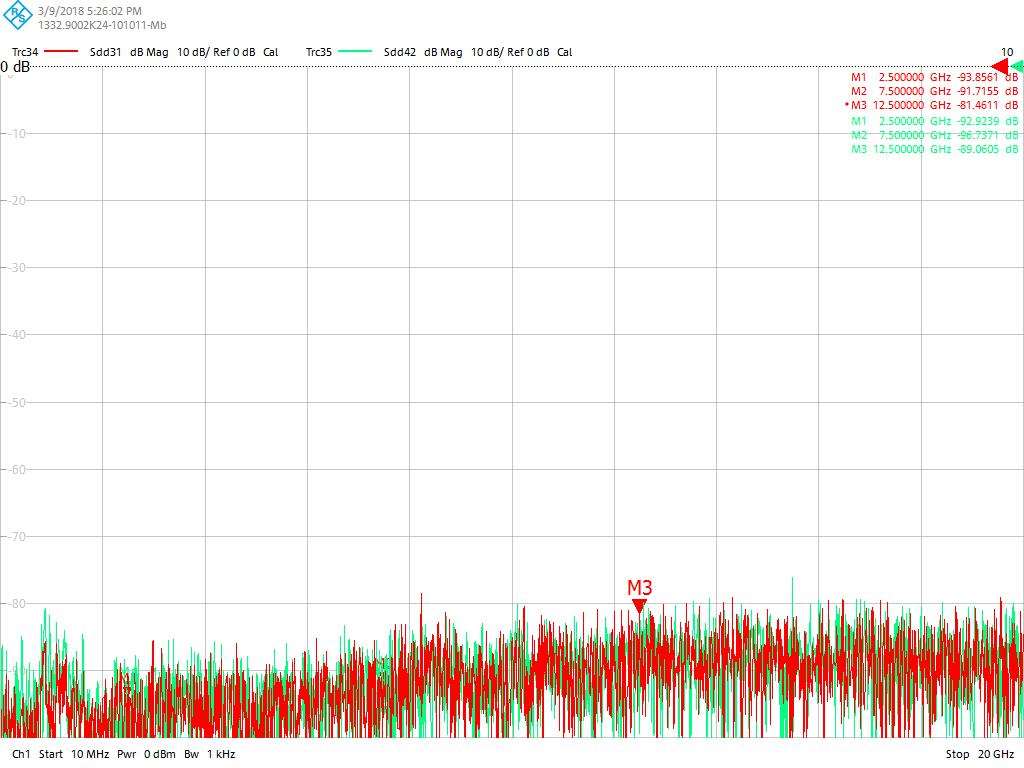
Task: Click the red M3 marker triangle on trace
Action: click(x=639, y=605)
